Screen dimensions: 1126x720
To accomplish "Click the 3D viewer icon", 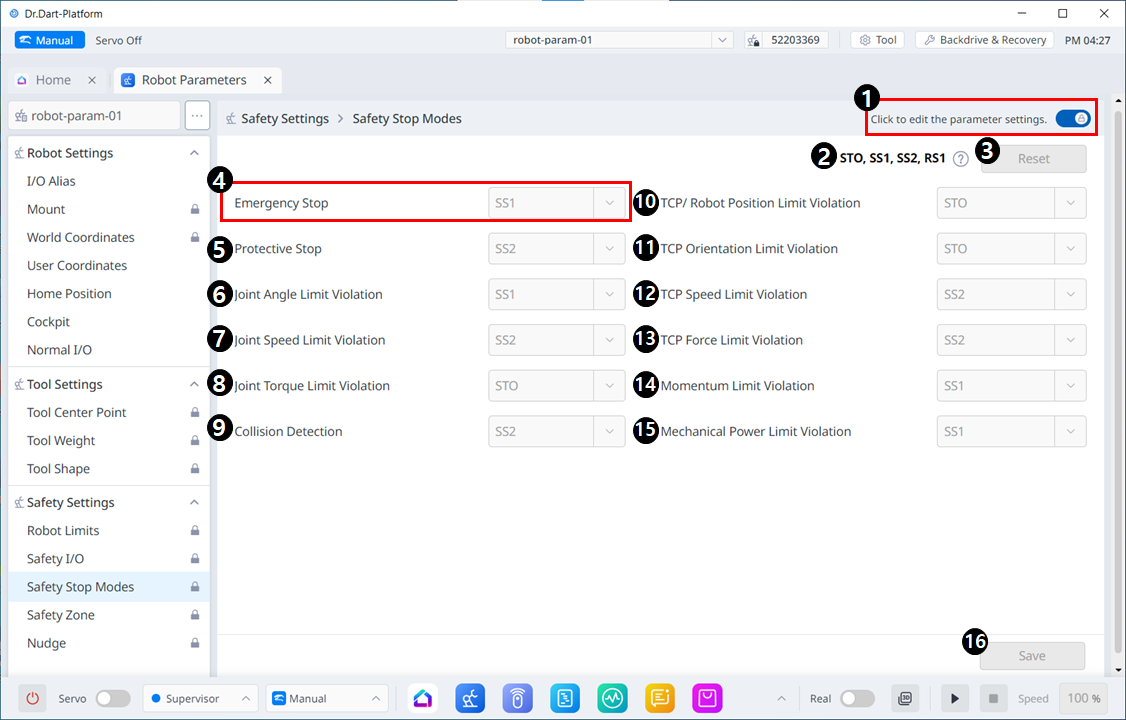I will pos(905,698).
